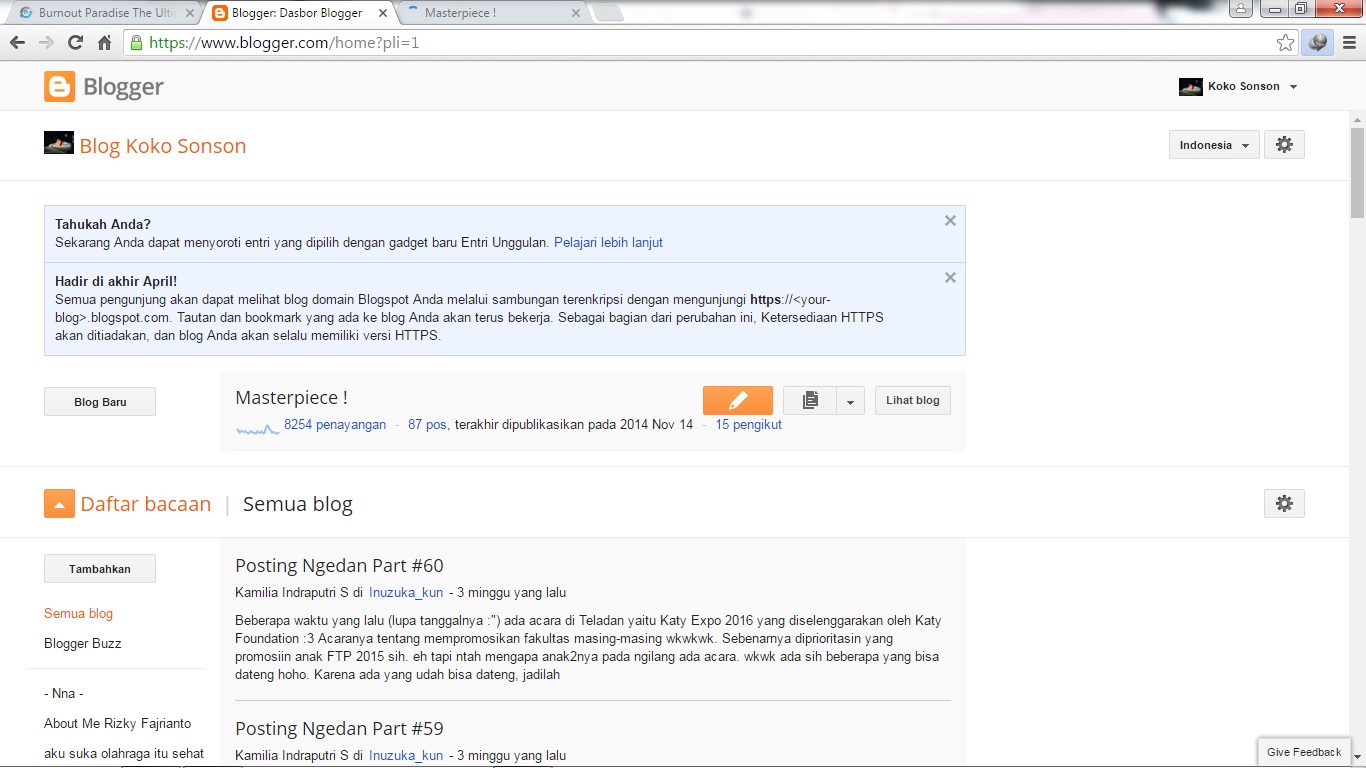Open Chrome user profile icon in title bar
Viewport: 1366px width, 768px height.
pyautogui.click(x=1241, y=9)
